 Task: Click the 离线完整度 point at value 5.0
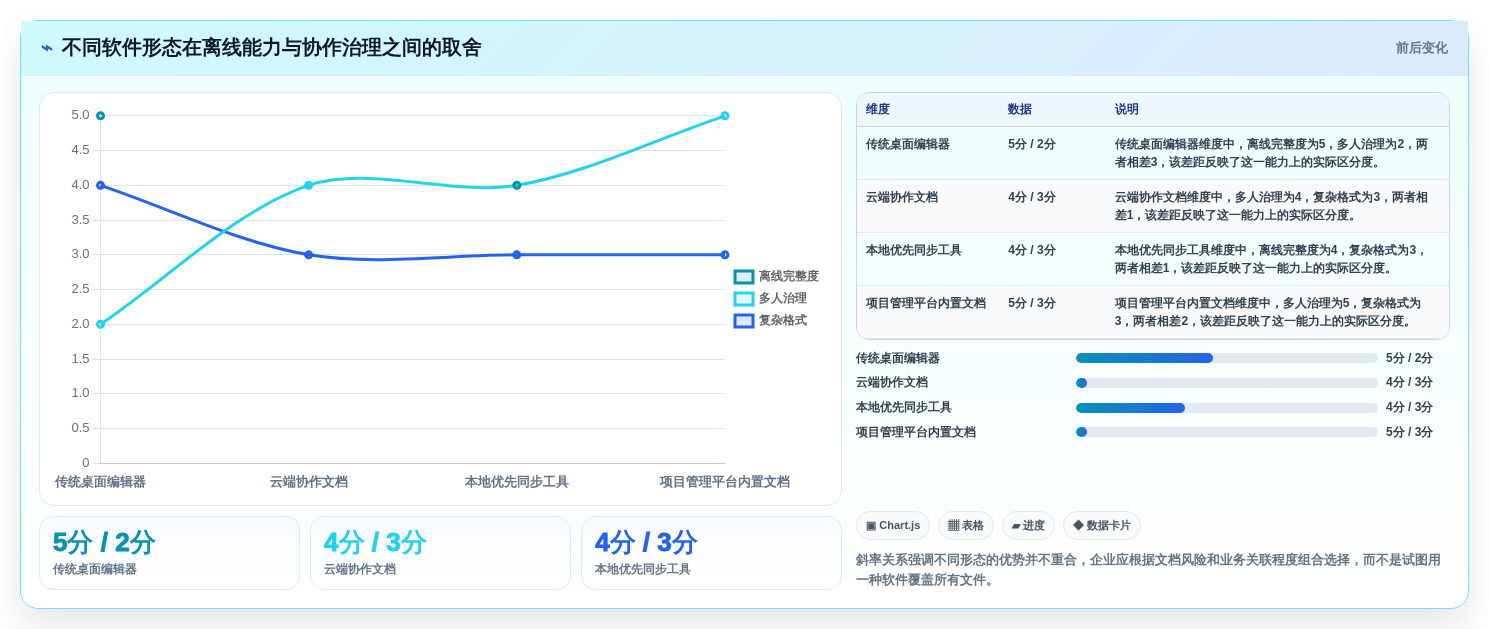coord(100,116)
